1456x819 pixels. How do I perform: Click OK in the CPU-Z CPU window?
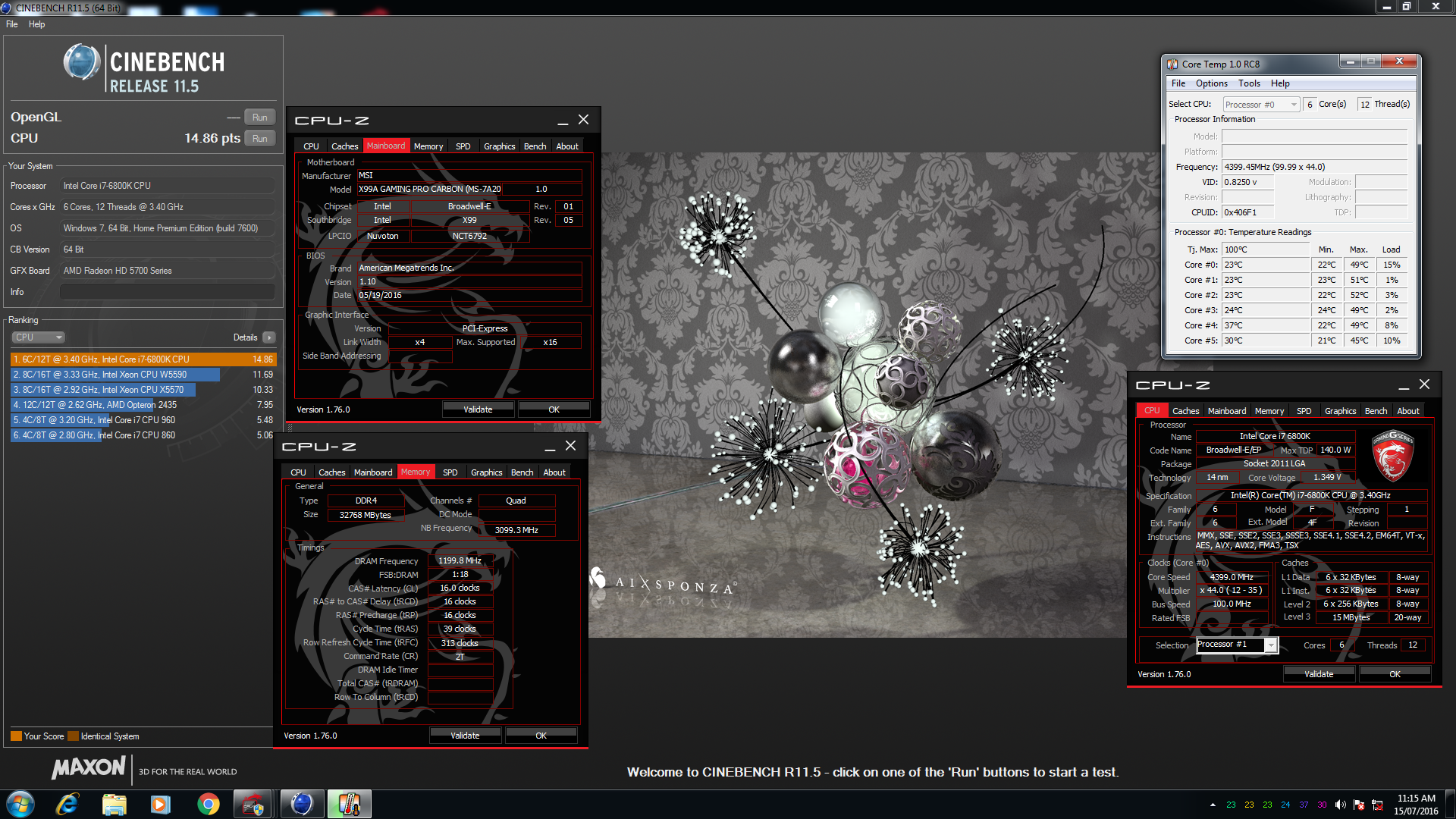(x=1395, y=674)
